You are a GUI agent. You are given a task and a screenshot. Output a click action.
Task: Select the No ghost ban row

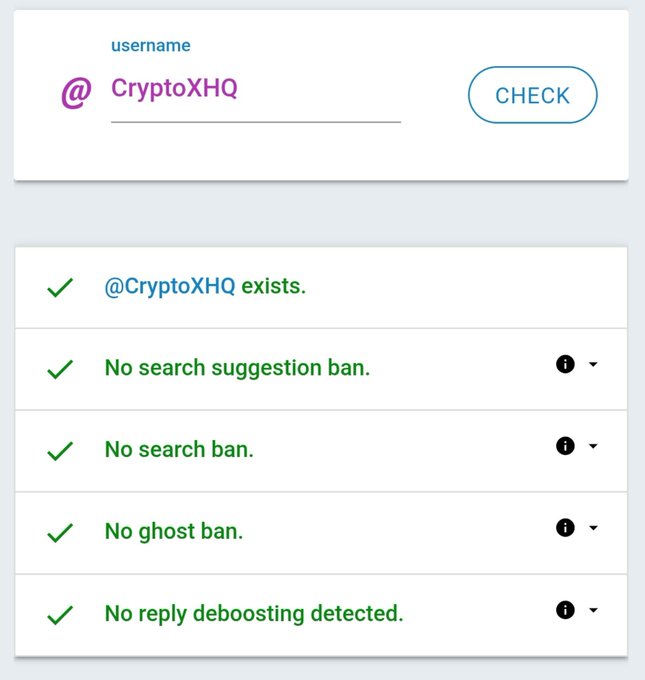pos(321,533)
